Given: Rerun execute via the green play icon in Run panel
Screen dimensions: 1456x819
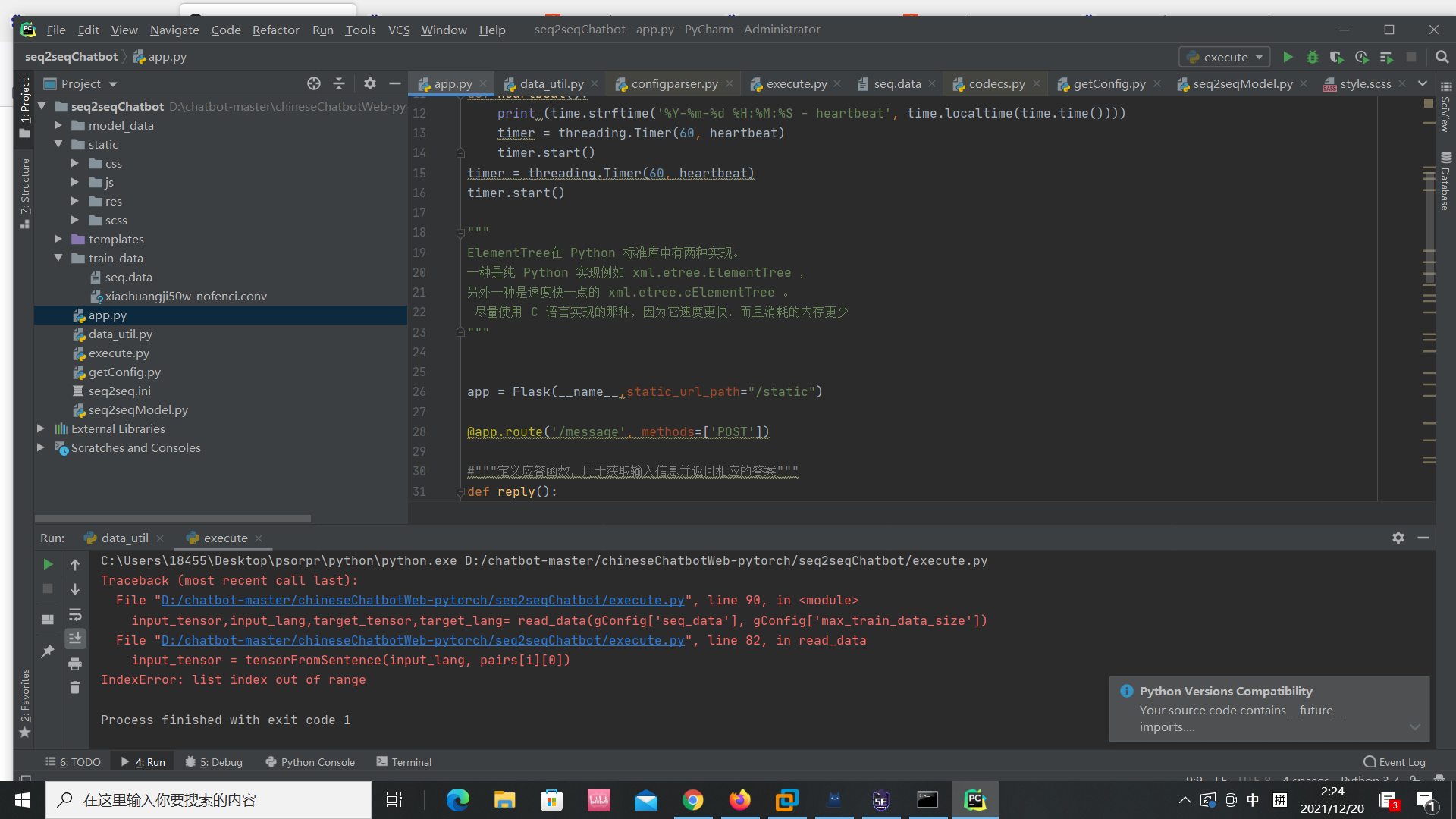Looking at the screenshot, I should [47, 564].
